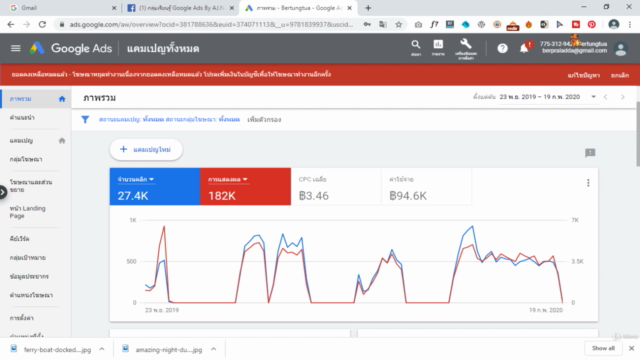Open the blue clicks metric dropdown
This screenshot has width=640, height=360.
pyautogui.click(x=136, y=179)
